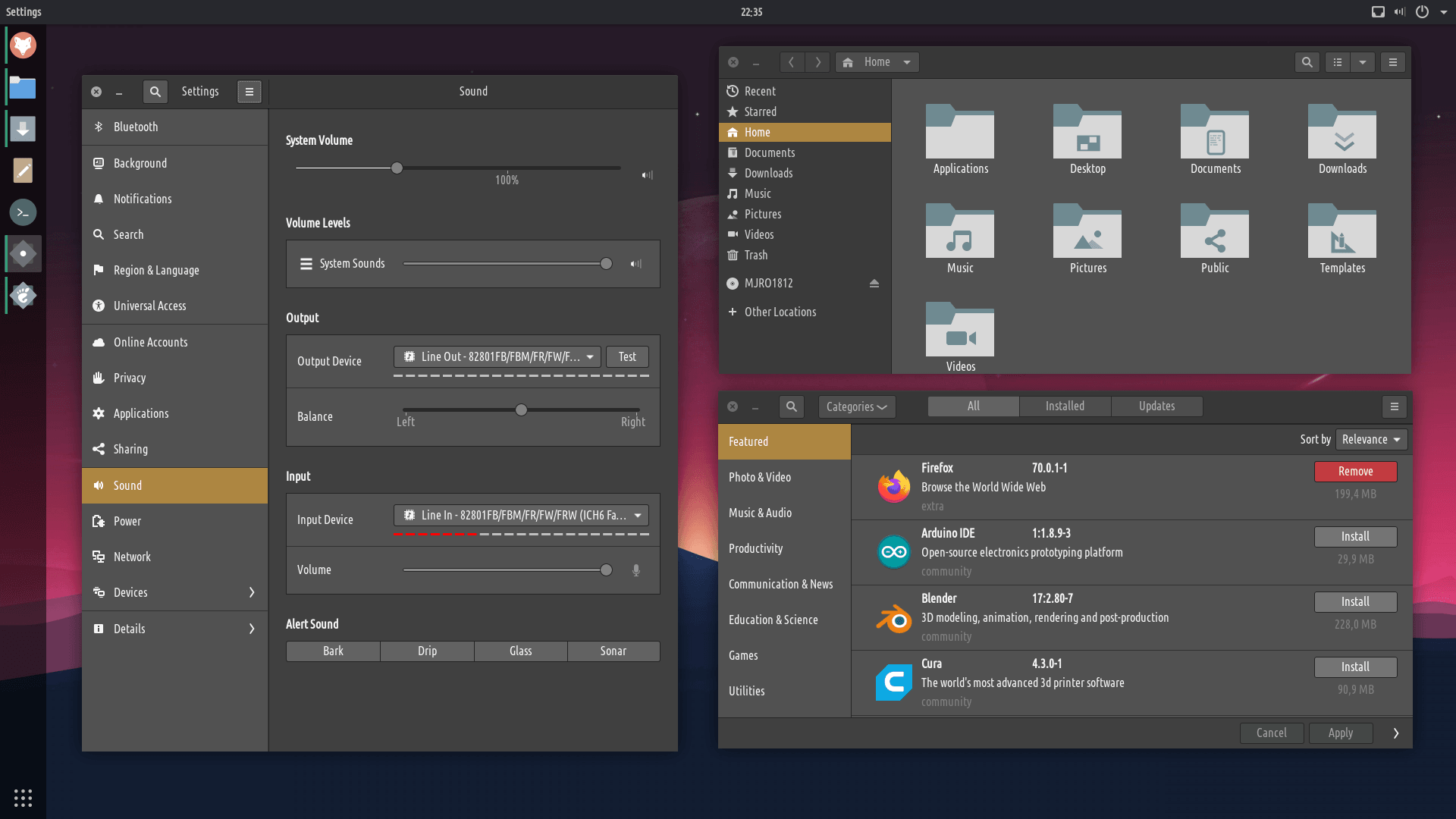Click Install button for Blender

pyautogui.click(x=1354, y=602)
